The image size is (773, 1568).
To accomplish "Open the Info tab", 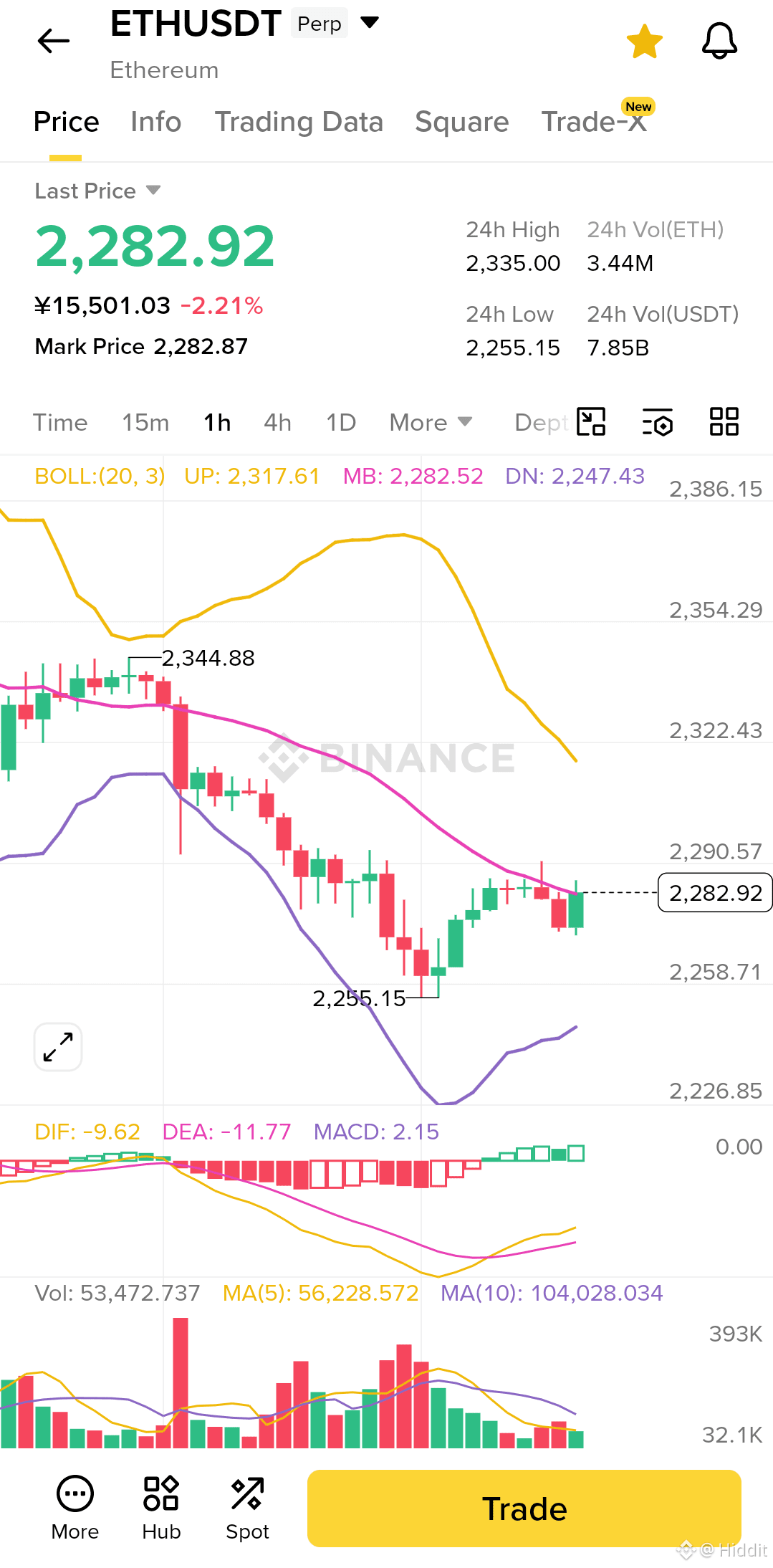I will [x=156, y=122].
